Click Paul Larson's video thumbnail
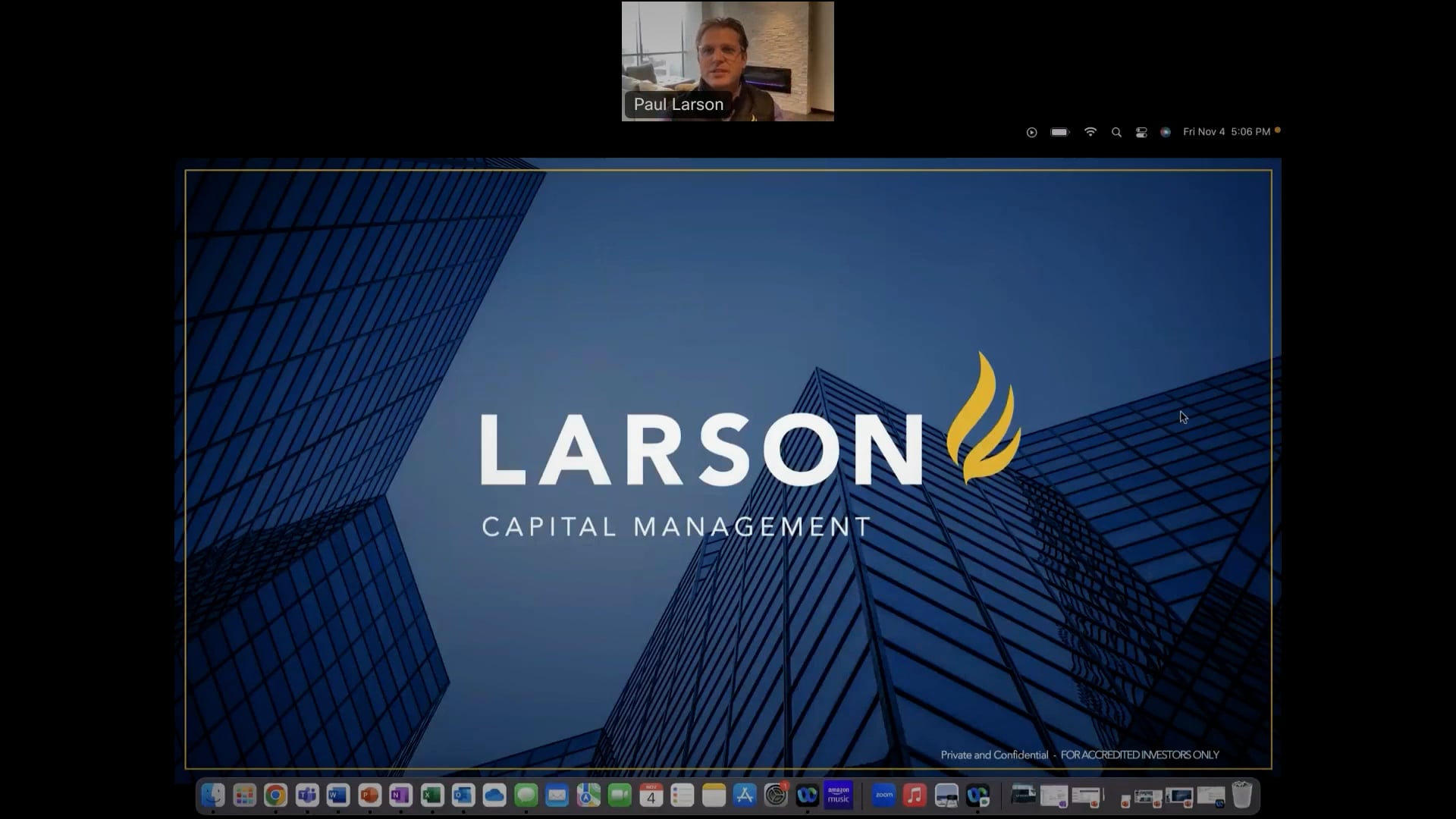 pos(726,61)
